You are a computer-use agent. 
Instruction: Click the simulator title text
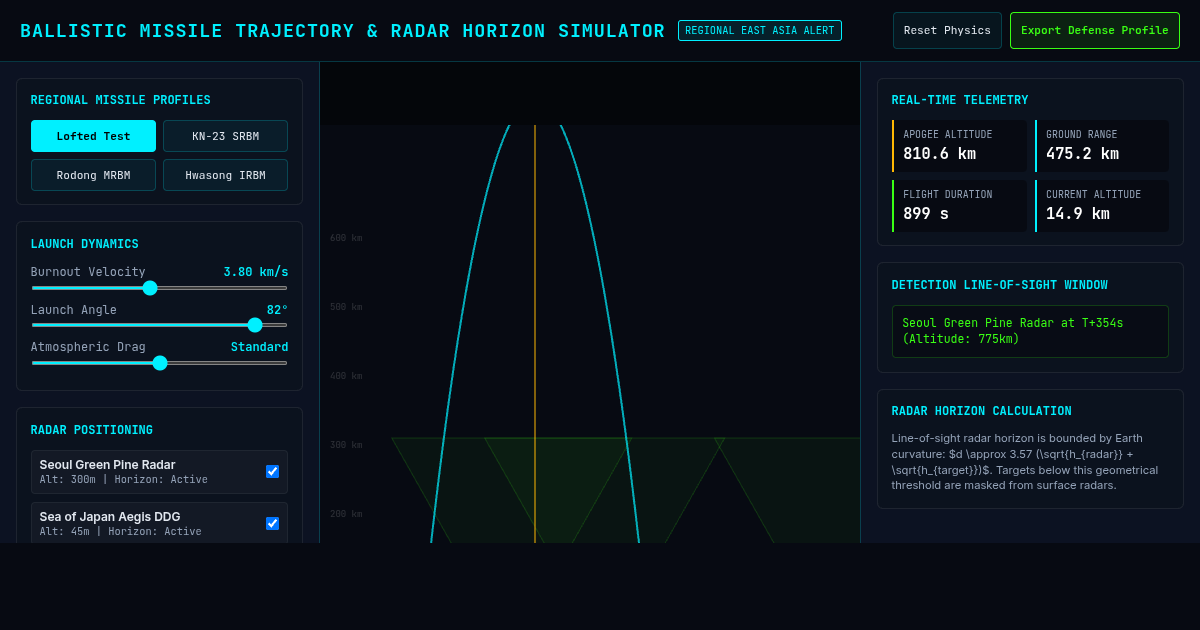pyautogui.click(x=342, y=31)
